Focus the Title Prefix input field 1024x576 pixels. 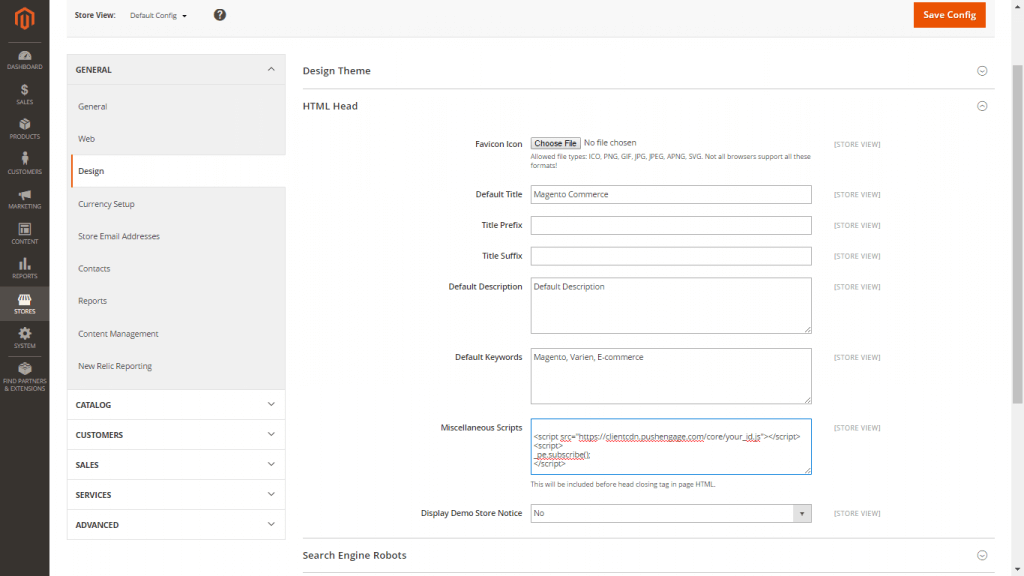[671, 225]
